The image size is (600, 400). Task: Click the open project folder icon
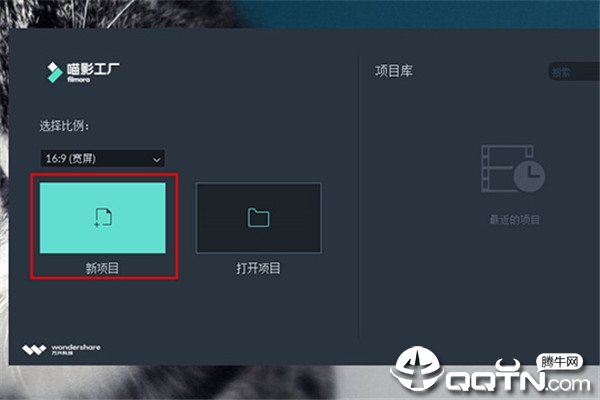coord(259,217)
